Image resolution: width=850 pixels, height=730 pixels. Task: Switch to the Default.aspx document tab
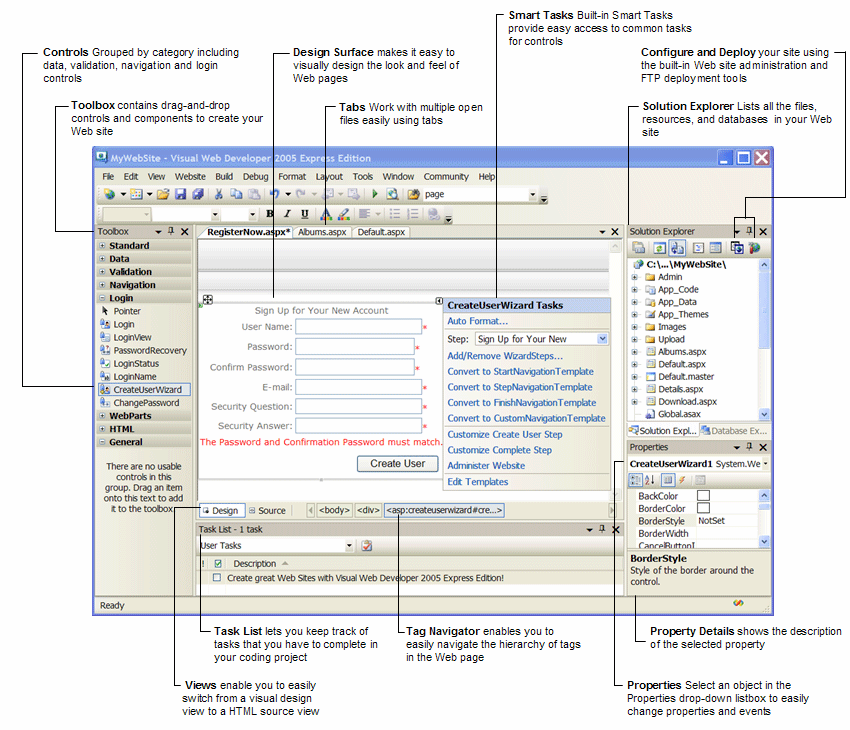(x=381, y=232)
